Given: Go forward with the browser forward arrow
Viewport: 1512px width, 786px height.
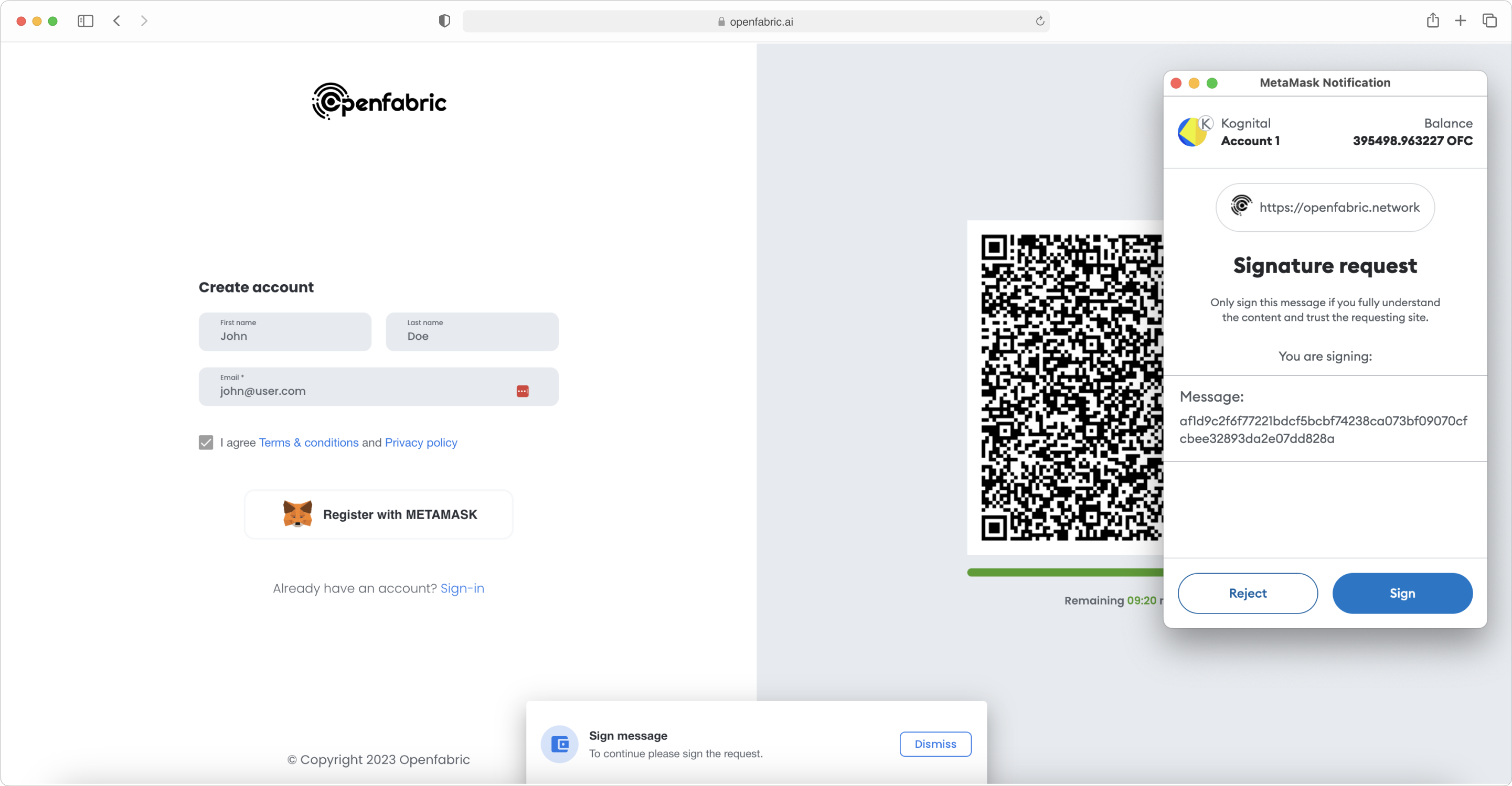Looking at the screenshot, I should pyautogui.click(x=144, y=21).
